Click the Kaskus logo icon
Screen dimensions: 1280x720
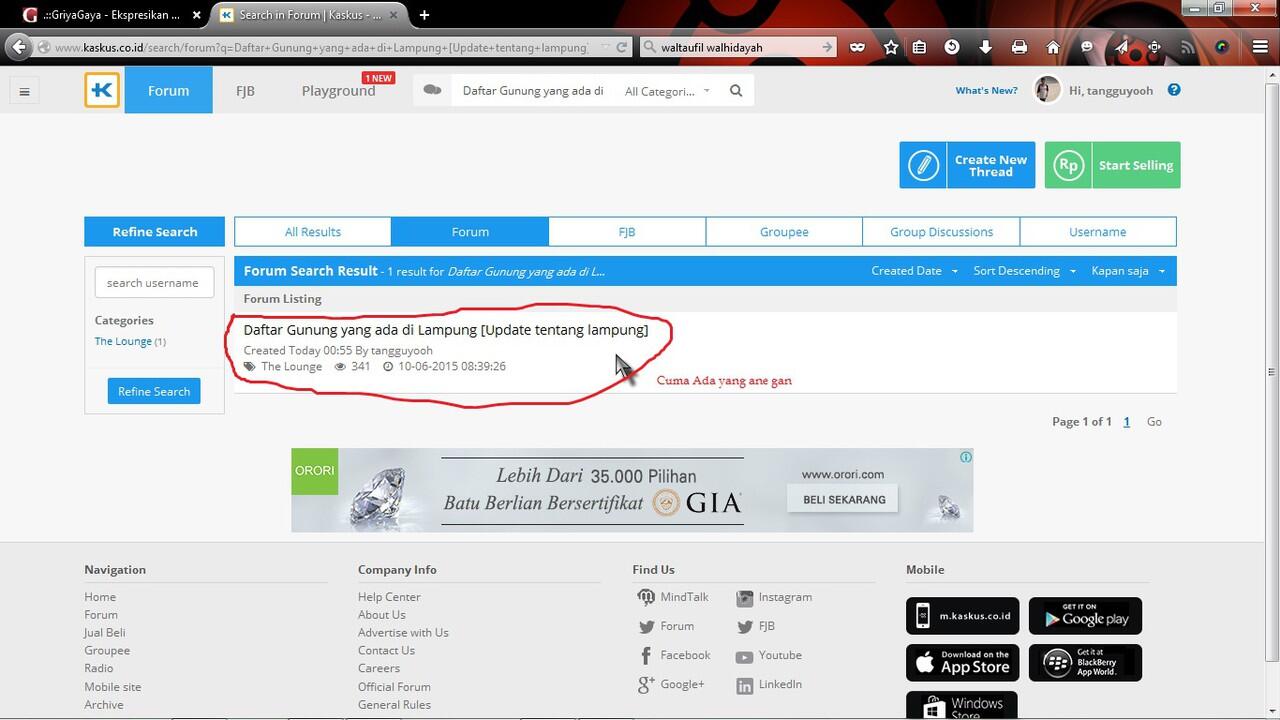(102, 90)
